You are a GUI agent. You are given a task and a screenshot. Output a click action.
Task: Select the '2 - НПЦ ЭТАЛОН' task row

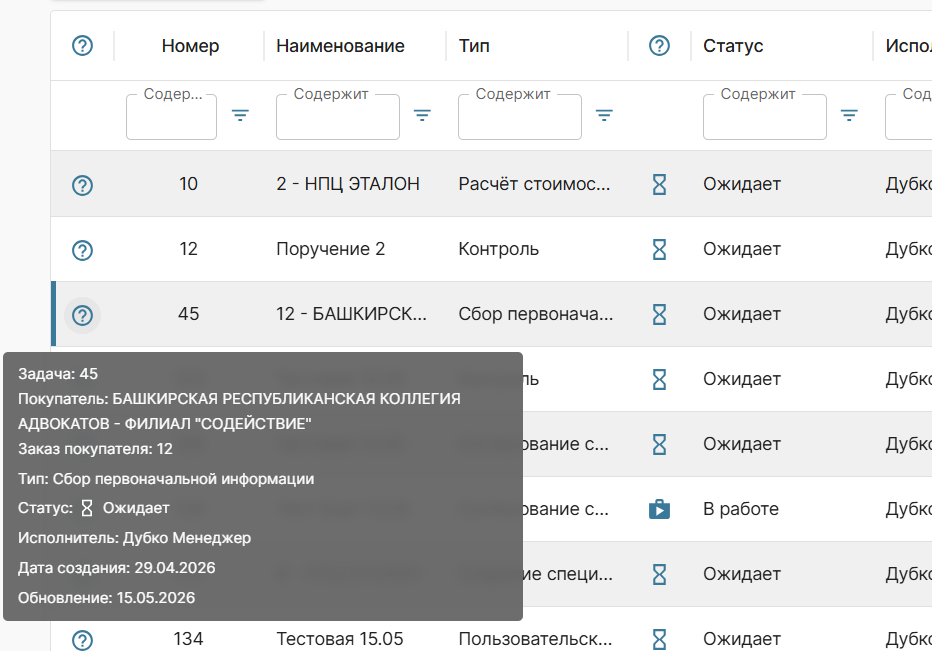click(x=491, y=184)
